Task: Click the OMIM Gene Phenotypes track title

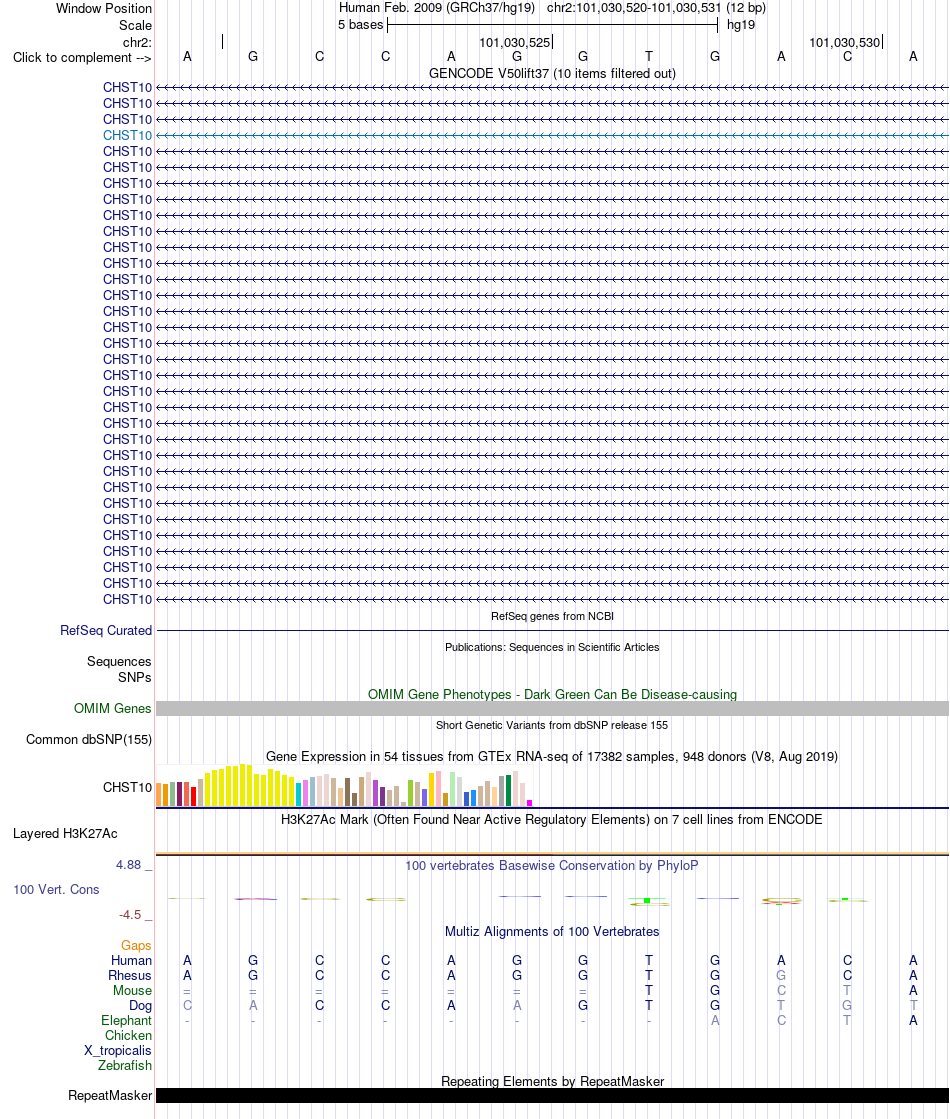Action: click(552, 695)
